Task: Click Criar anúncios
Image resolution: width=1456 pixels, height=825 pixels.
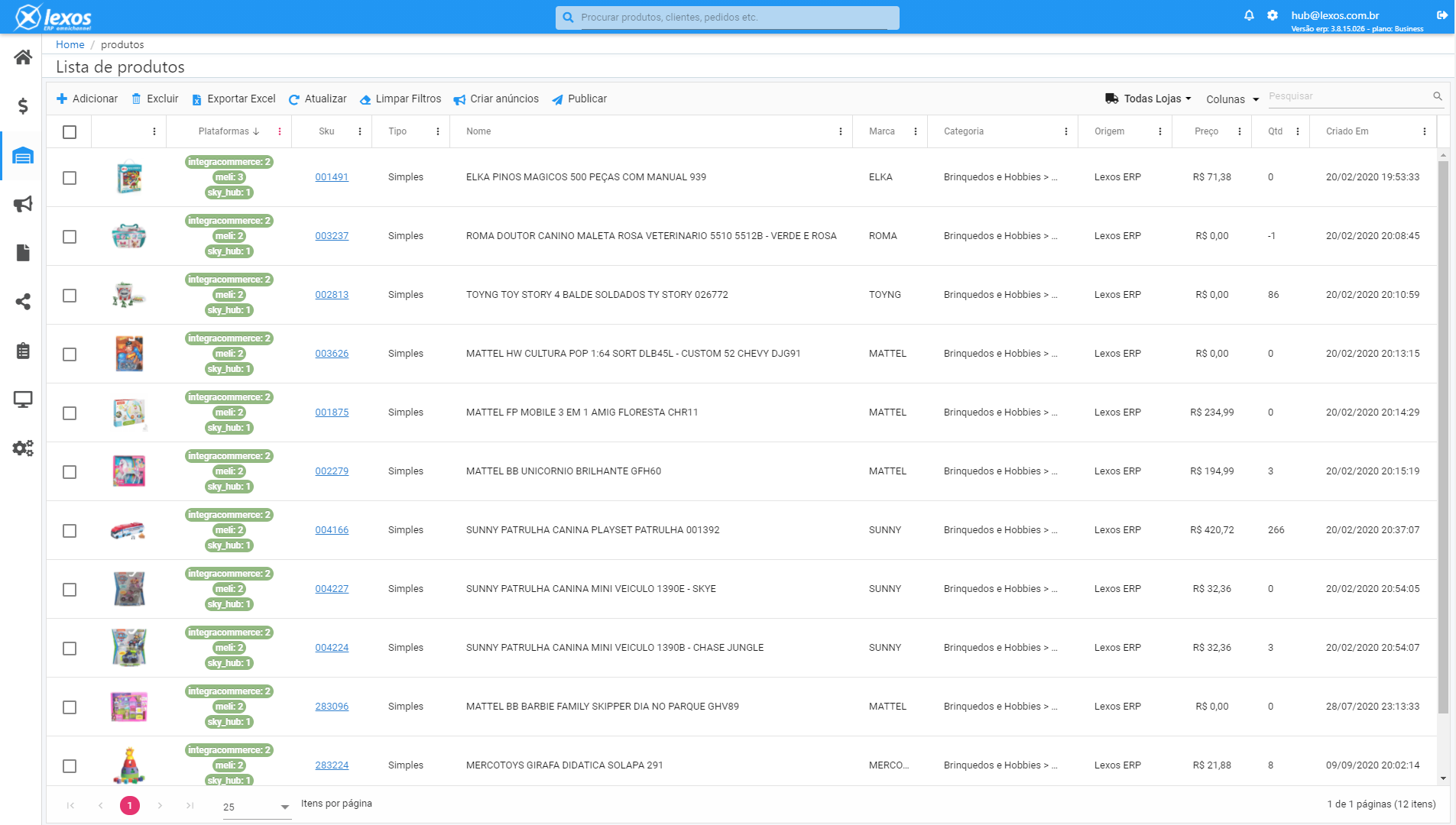Action: [x=496, y=99]
